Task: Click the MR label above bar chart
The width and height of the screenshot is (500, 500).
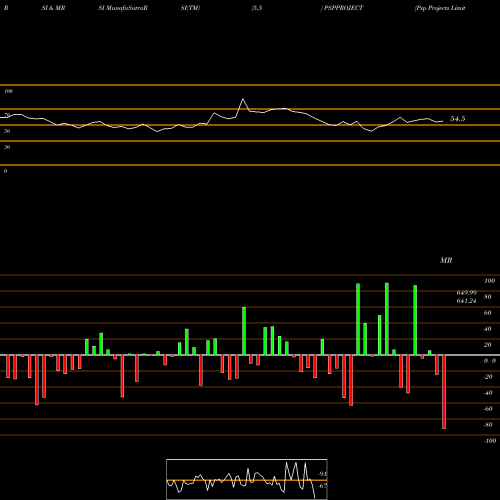Action: pyautogui.click(x=446, y=260)
